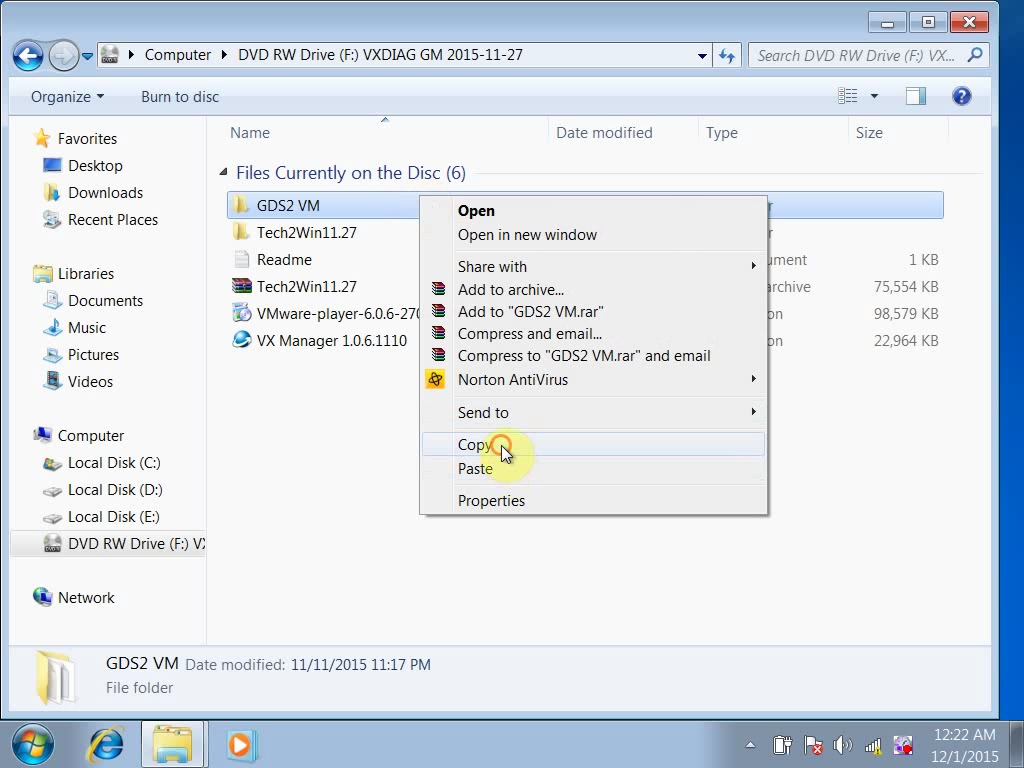Click the Back navigation arrow

[28, 56]
